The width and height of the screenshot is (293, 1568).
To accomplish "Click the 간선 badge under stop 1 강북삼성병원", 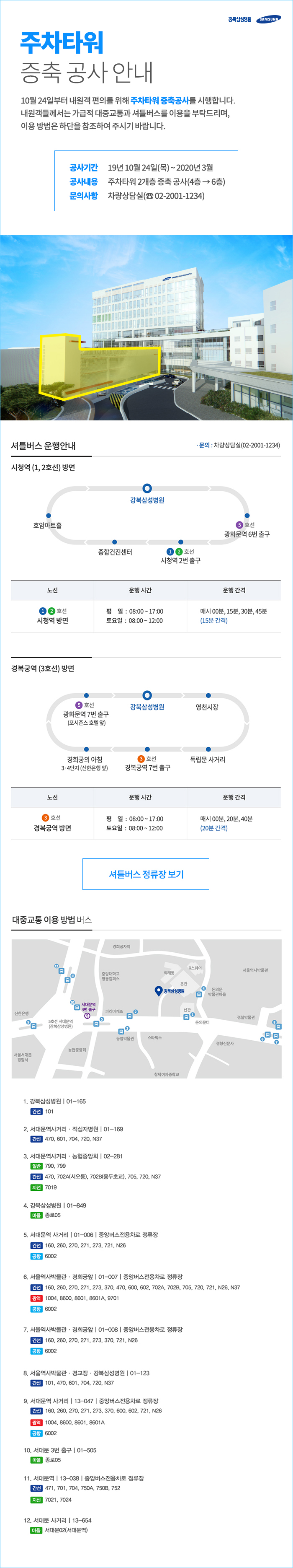I will click(x=36, y=1112).
